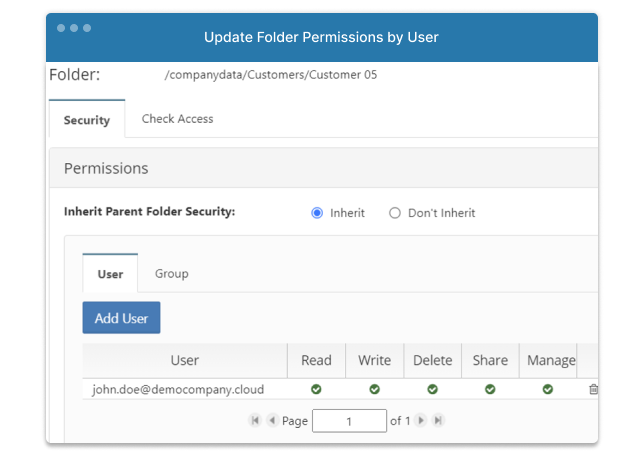The image size is (644, 456).
Task: Remove john.doe using the trash icon
Action: click(593, 389)
